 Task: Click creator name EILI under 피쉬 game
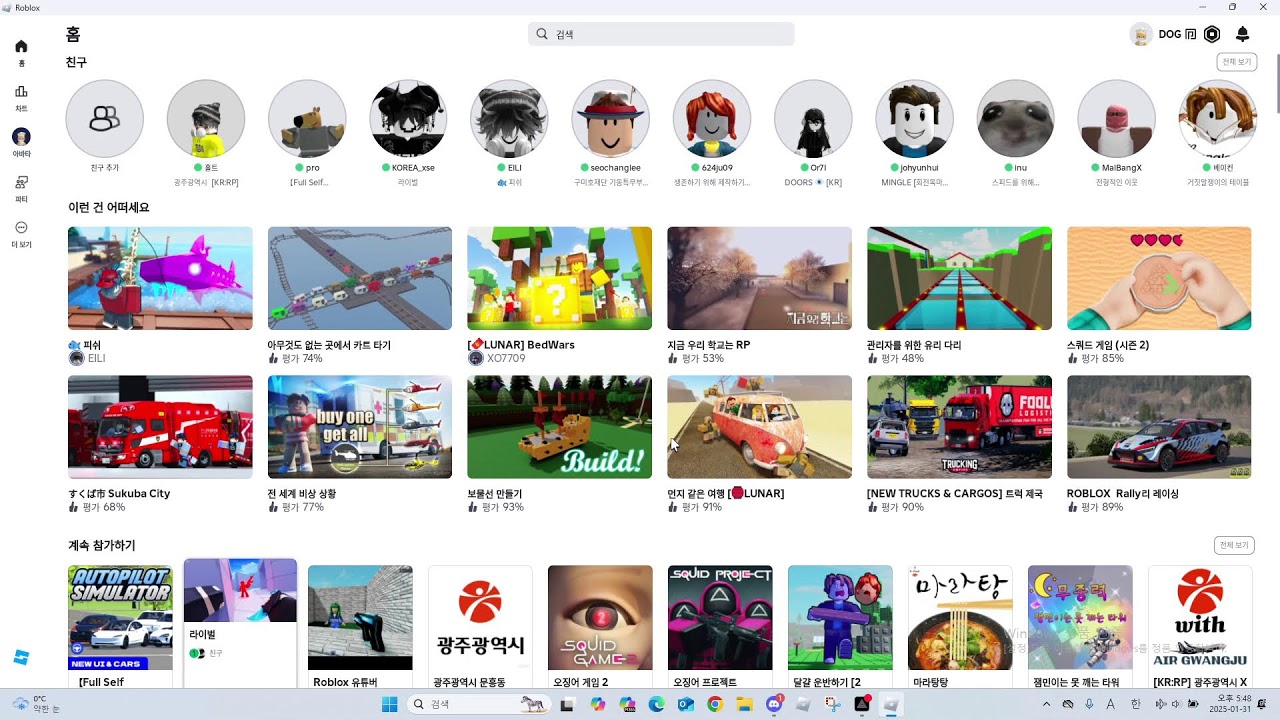pyautogui.click(x=96, y=358)
